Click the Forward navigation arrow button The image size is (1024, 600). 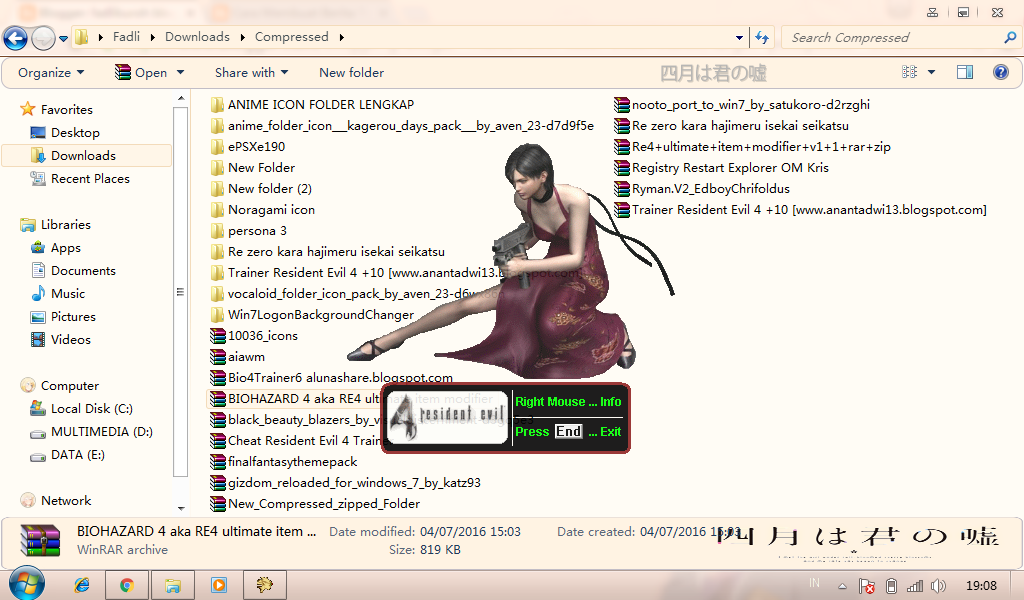pyautogui.click(x=43, y=38)
